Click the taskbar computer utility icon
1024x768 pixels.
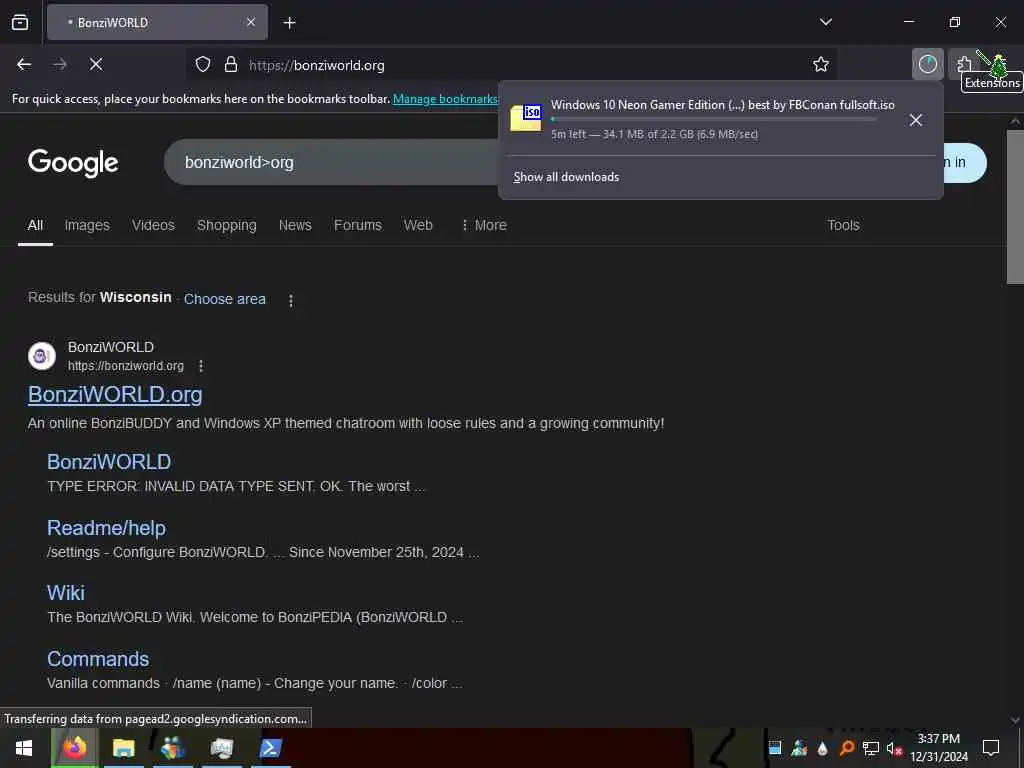coord(221,748)
